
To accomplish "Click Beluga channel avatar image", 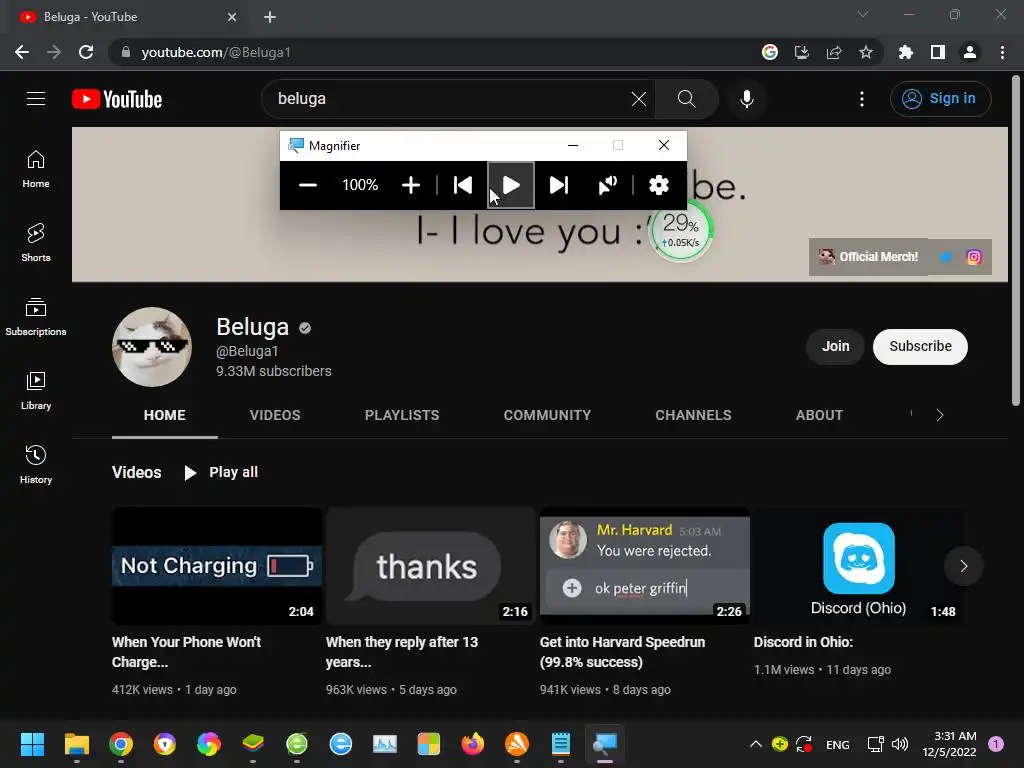I will coord(152,347).
